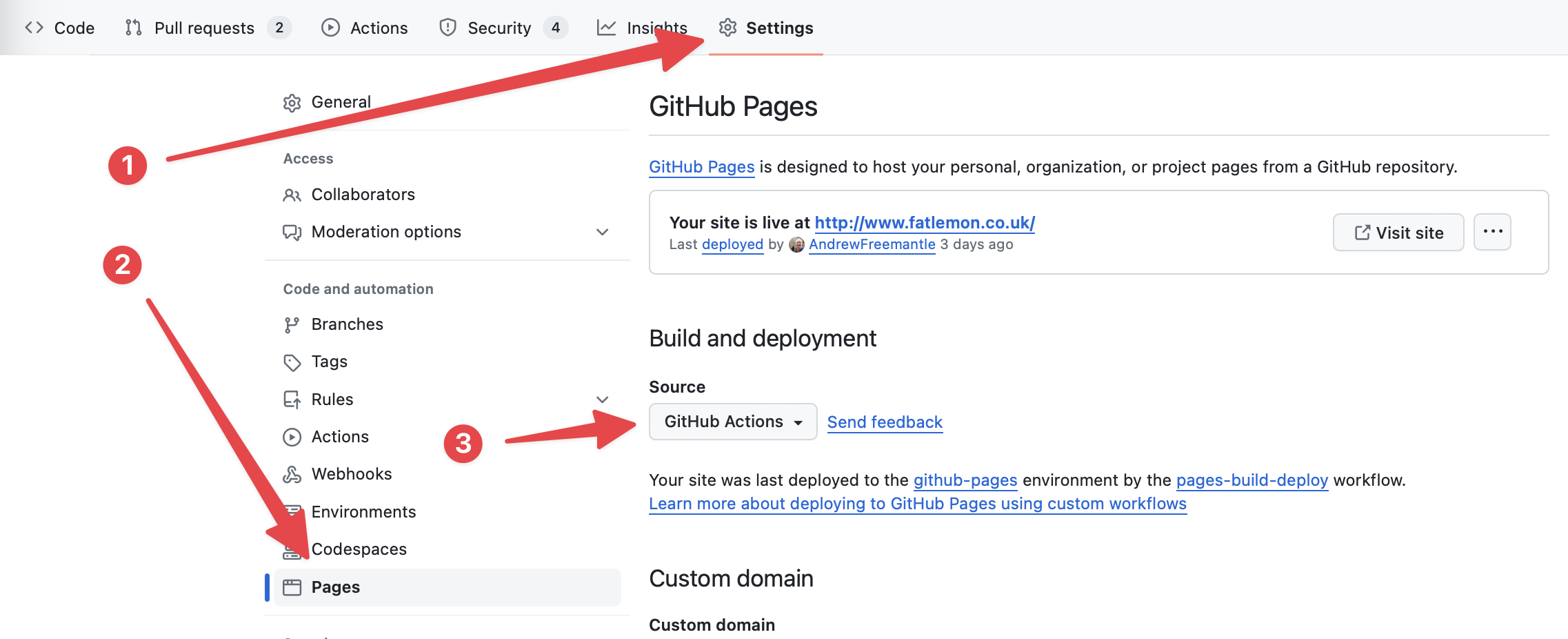Click the Collaborators people icon

(x=292, y=195)
